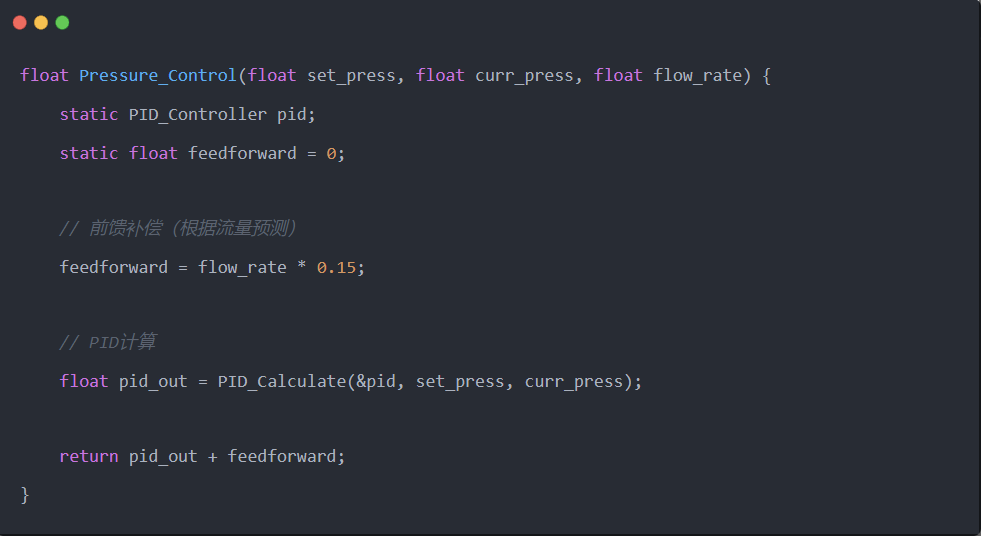Viewport: 981px width, 536px height.
Task: Click pid_out variable in declaration line
Action: point(153,381)
